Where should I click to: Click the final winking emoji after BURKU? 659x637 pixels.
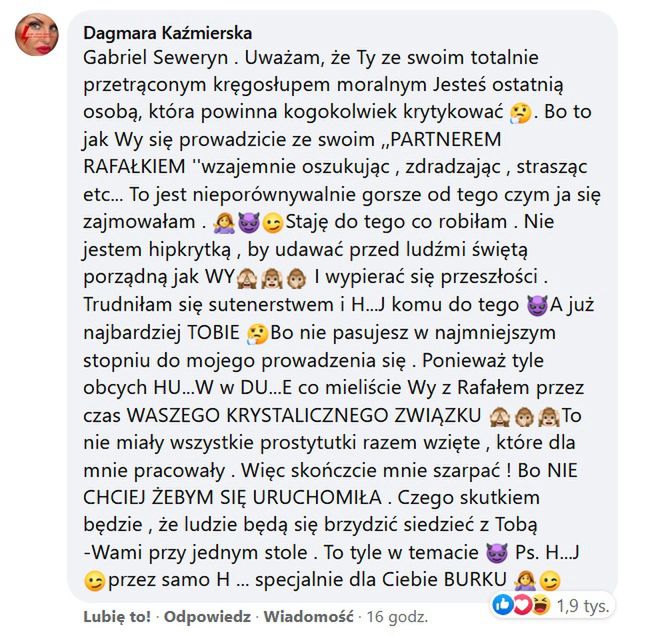coord(549,581)
